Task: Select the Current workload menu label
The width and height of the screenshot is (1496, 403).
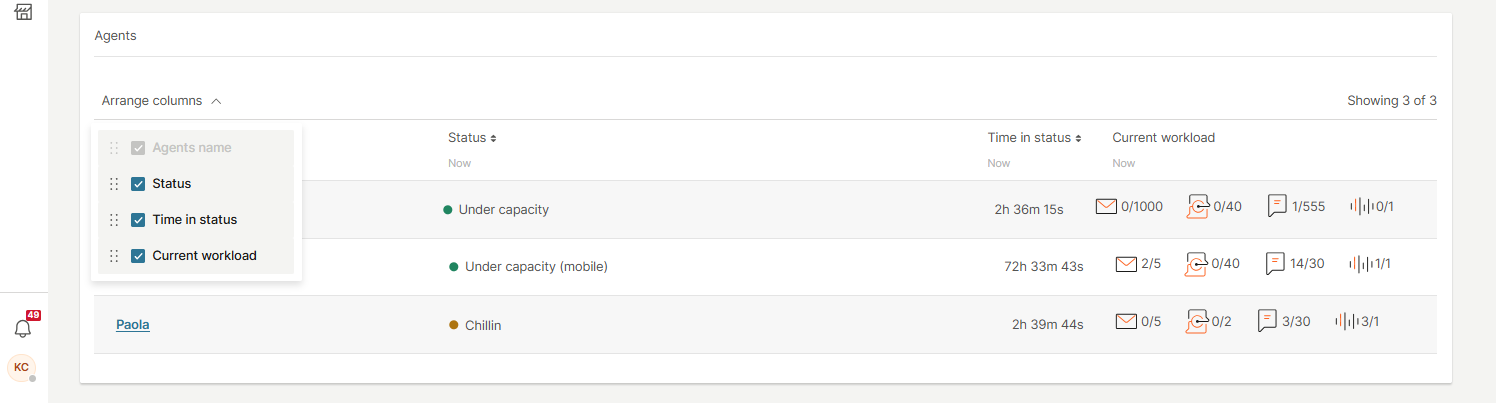Action: [204, 256]
